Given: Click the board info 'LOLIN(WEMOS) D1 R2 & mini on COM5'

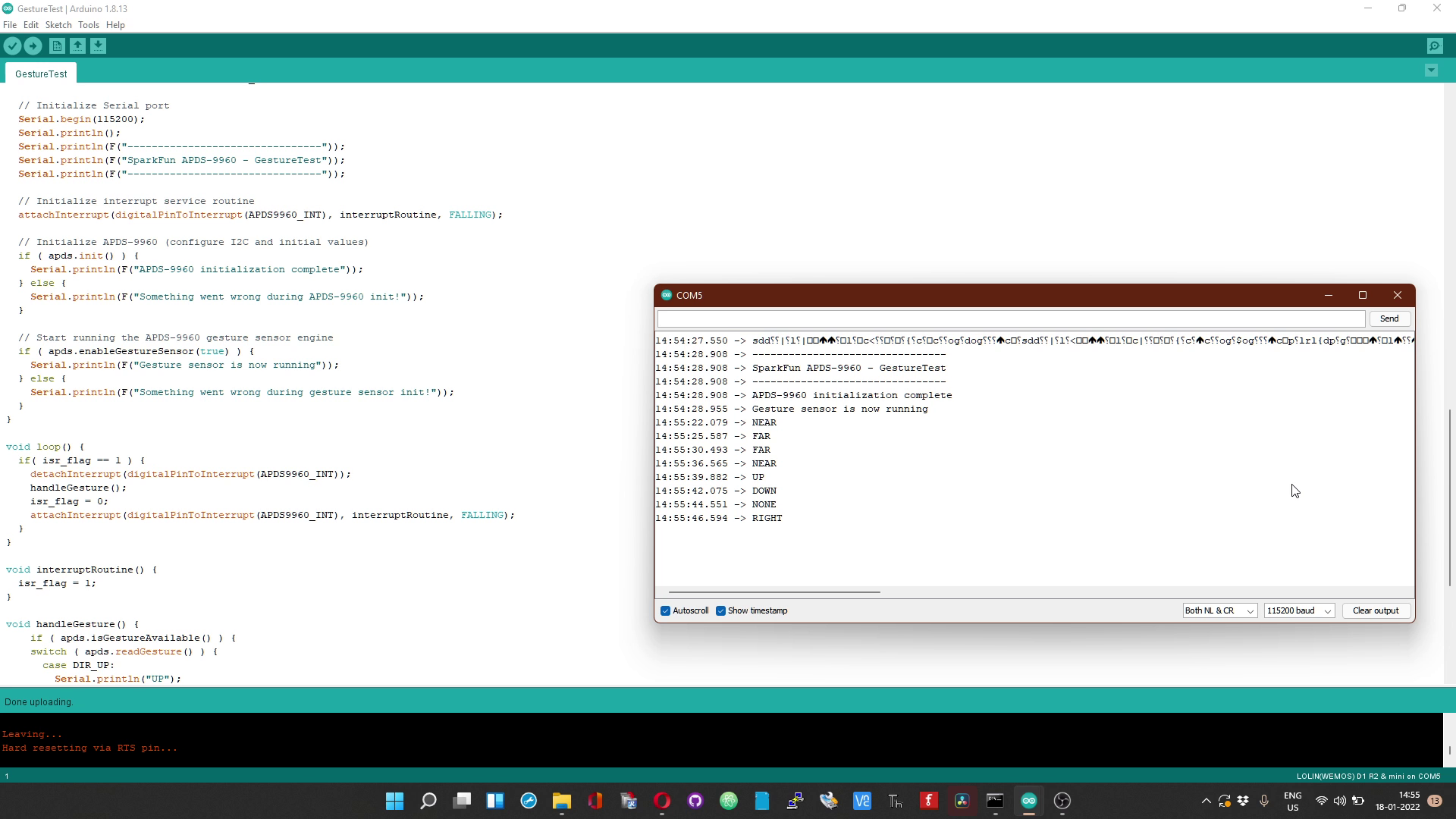Looking at the screenshot, I should pyautogui.click(x=1368, y=777).
